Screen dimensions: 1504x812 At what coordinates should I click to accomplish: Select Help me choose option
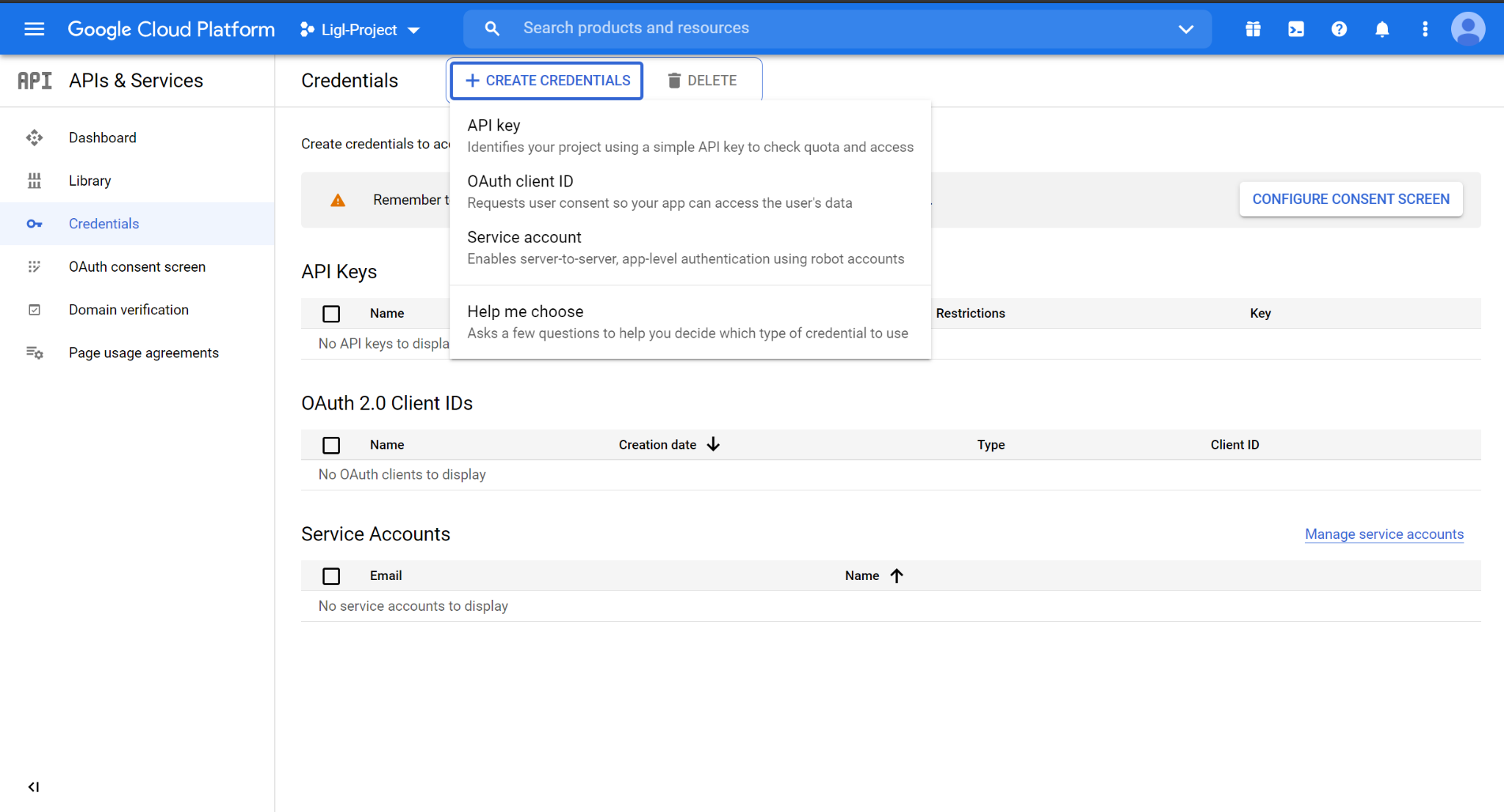pos(690,322)
